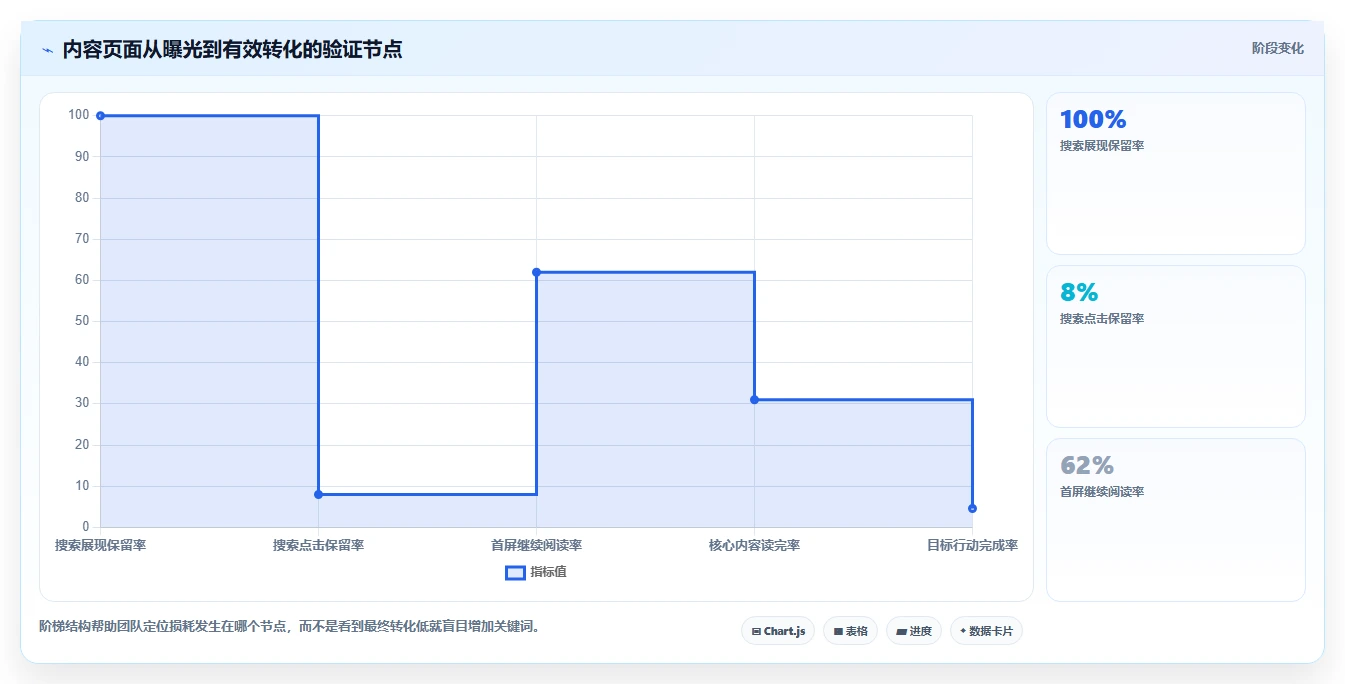Open the 62% 首屏继续阅读率 card
Viewport: 1345px width, 684px height.
point(1176,520)
